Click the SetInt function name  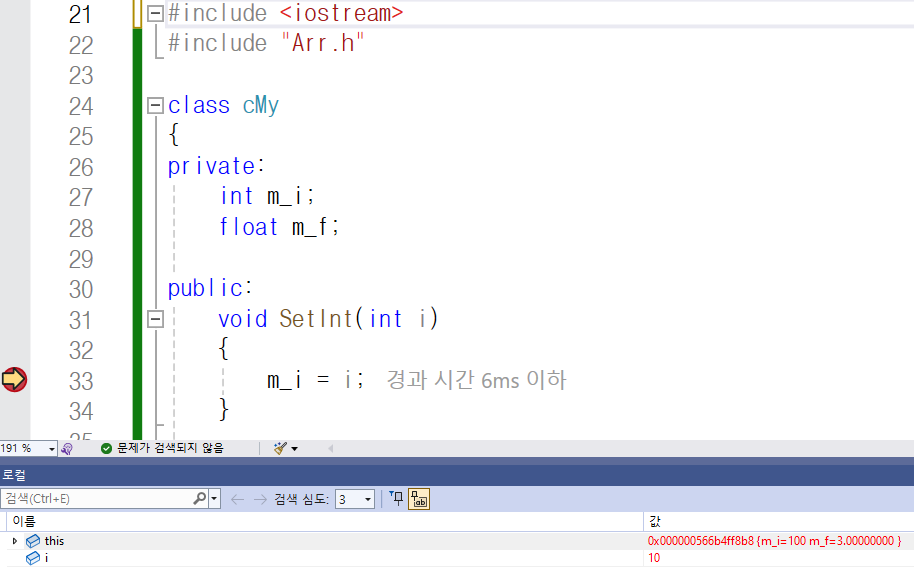(x=316, y=319)
